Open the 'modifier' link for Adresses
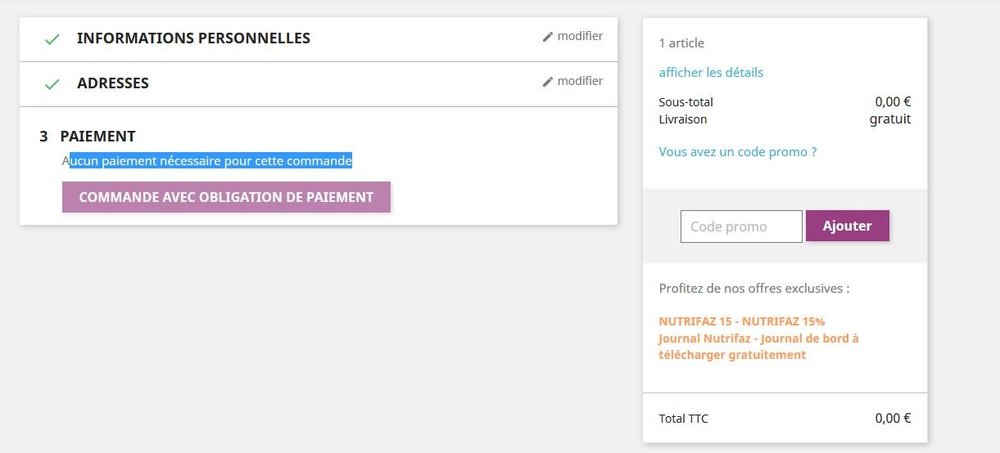 coord(579,81)
